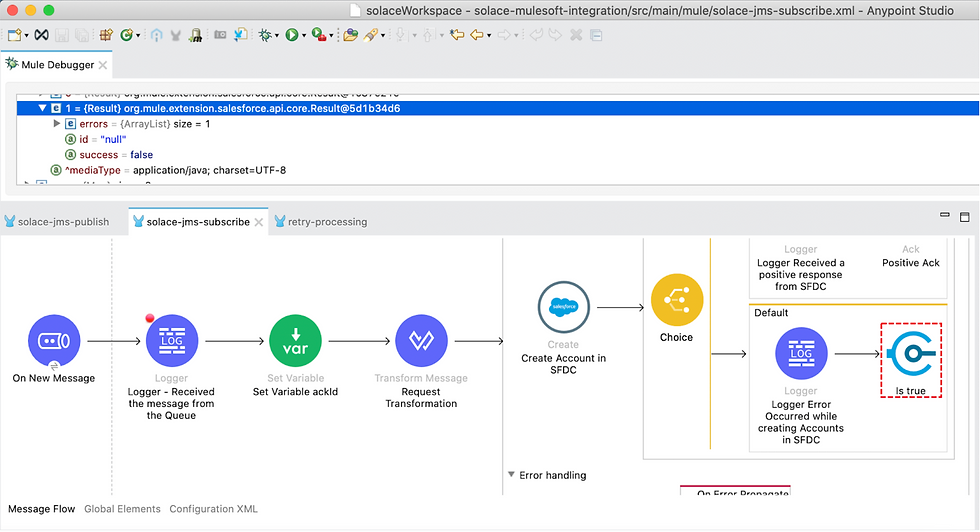The width and height of the screenshot is (980, 532).
Task: Click Run External Tools icon with red toolbox
Action: [319, 35]
